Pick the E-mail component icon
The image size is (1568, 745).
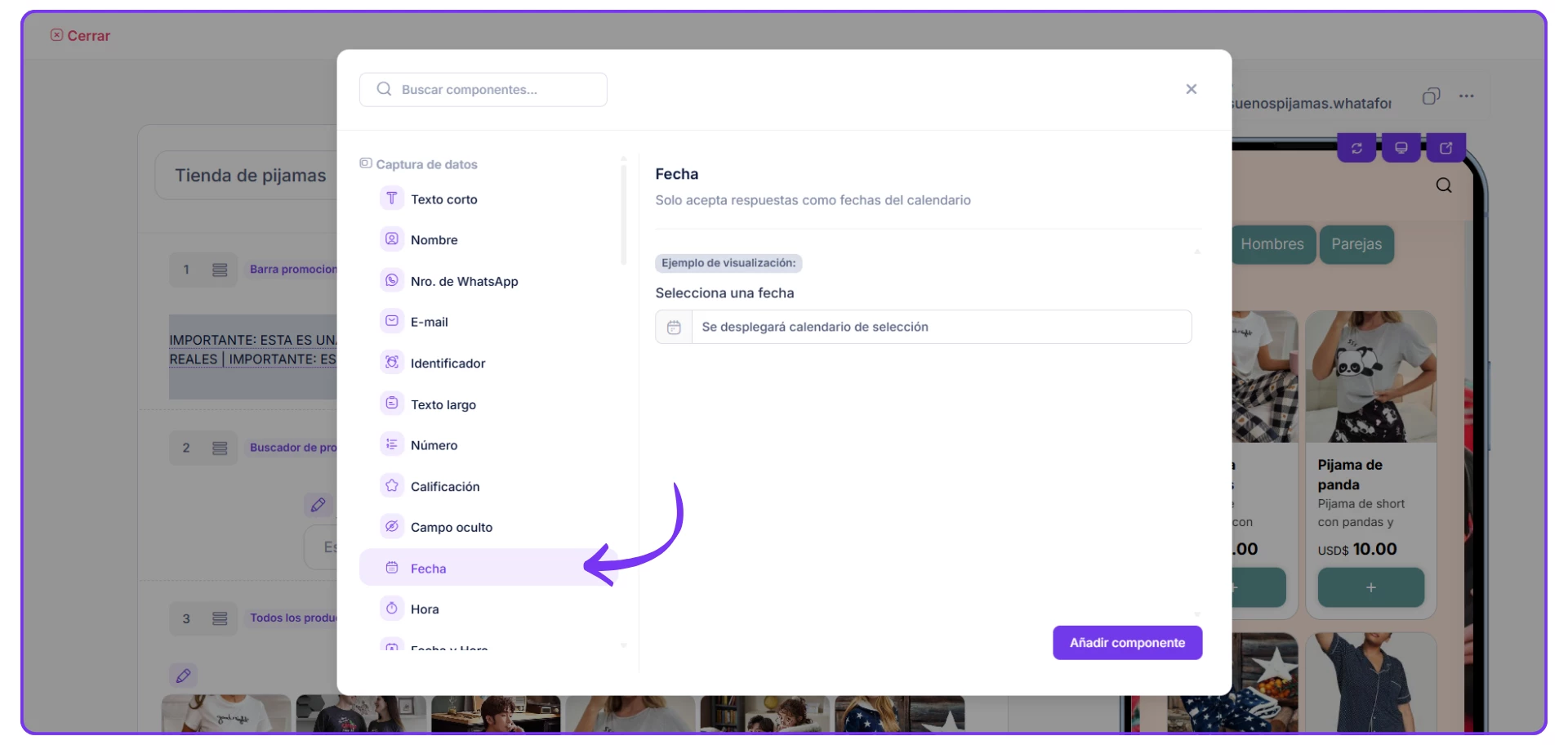tap(392, 321)
